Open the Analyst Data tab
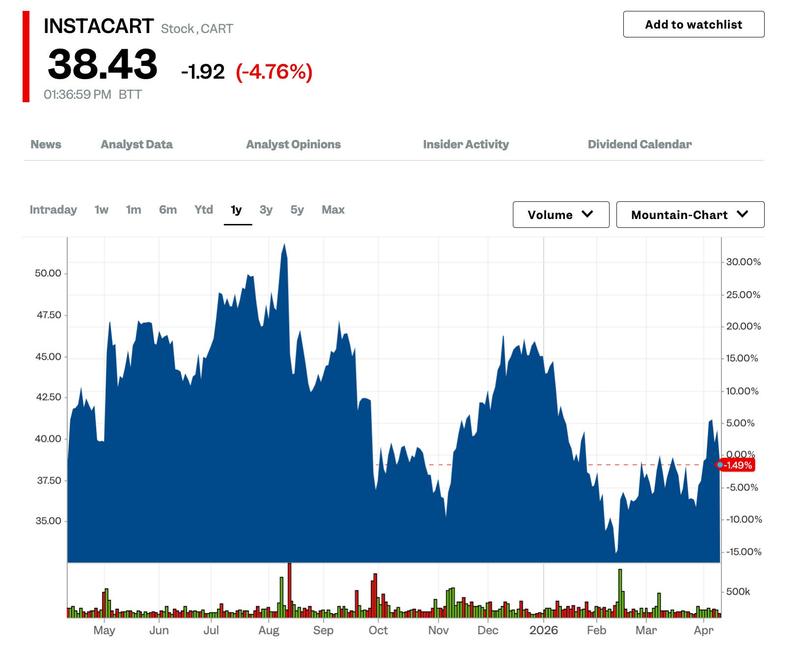The height and width of the screenshot is (654, 800). point(137,144)
